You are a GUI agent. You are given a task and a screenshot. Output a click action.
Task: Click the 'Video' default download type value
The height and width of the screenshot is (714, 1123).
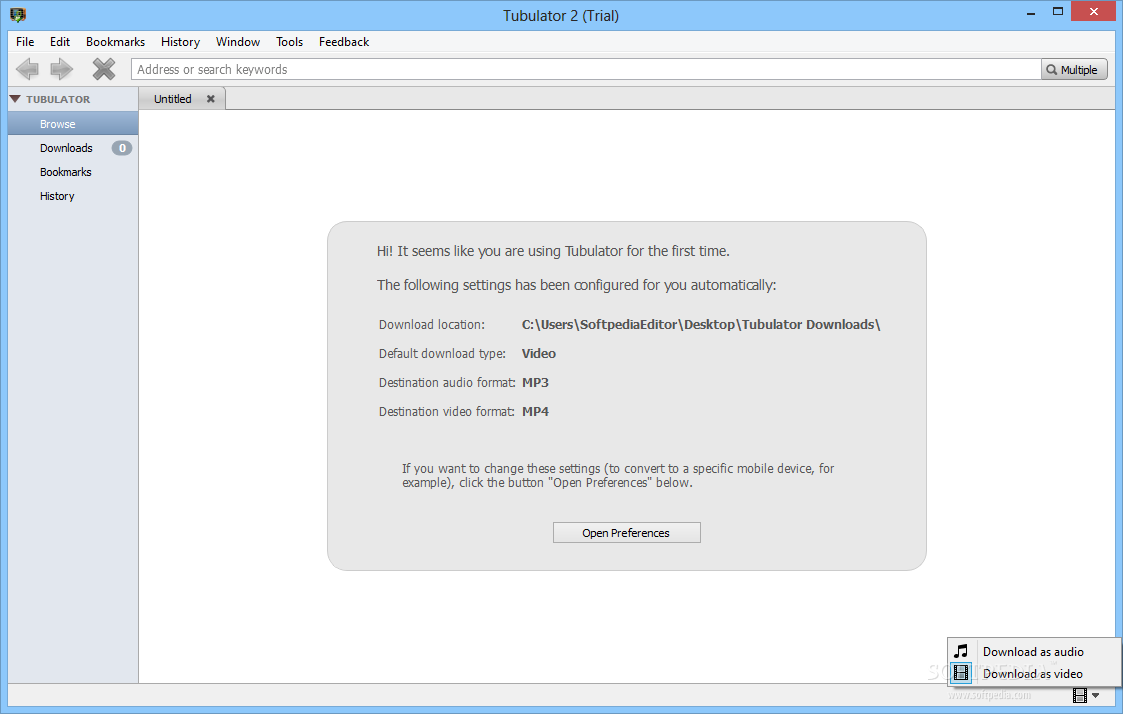[x=539, y=354]
